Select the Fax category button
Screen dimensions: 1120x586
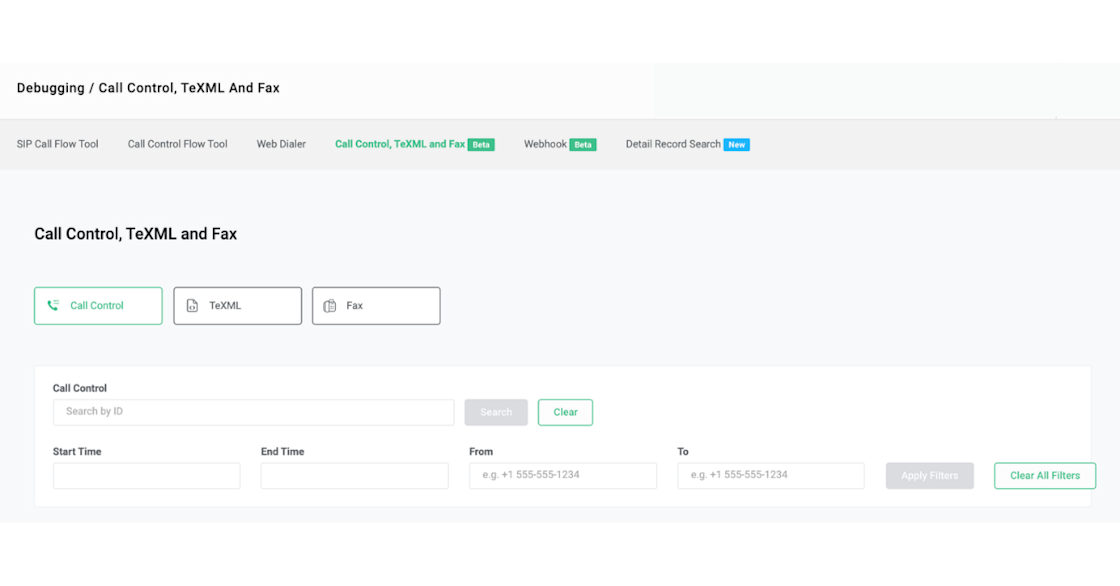pos(376,306)
